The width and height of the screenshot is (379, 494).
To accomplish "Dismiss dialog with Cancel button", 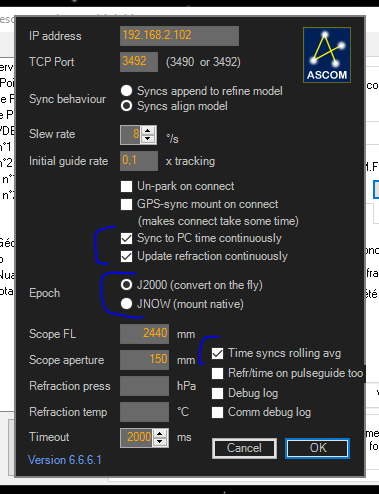I will 244,448.
